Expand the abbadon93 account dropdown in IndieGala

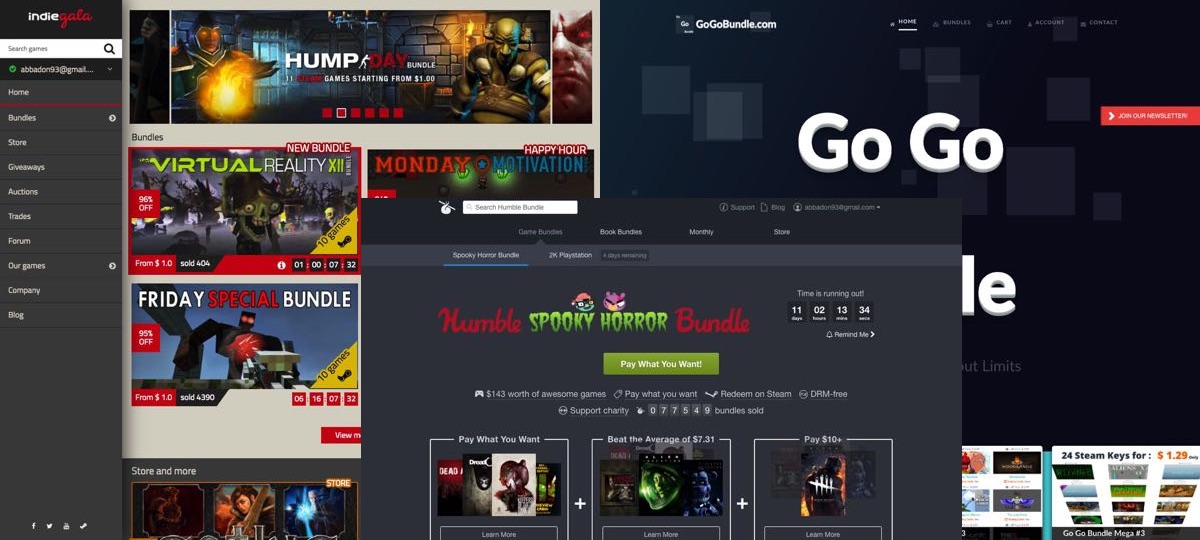coord(110,69)
